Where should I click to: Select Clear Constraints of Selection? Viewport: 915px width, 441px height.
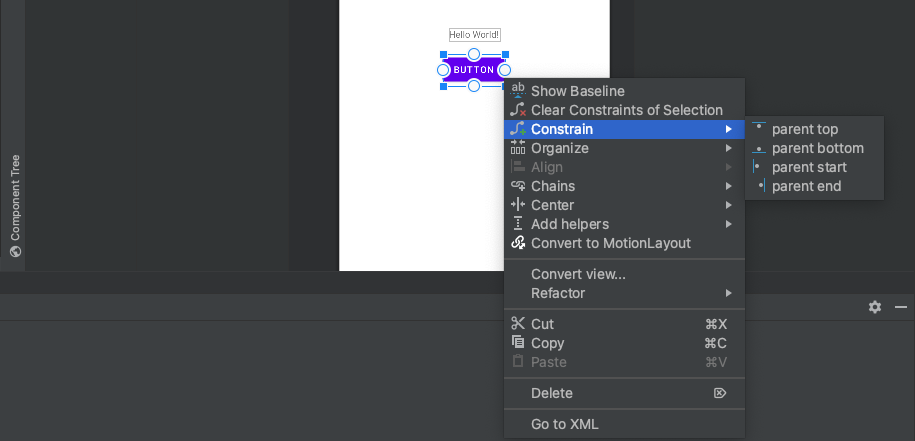coord(624,110)
